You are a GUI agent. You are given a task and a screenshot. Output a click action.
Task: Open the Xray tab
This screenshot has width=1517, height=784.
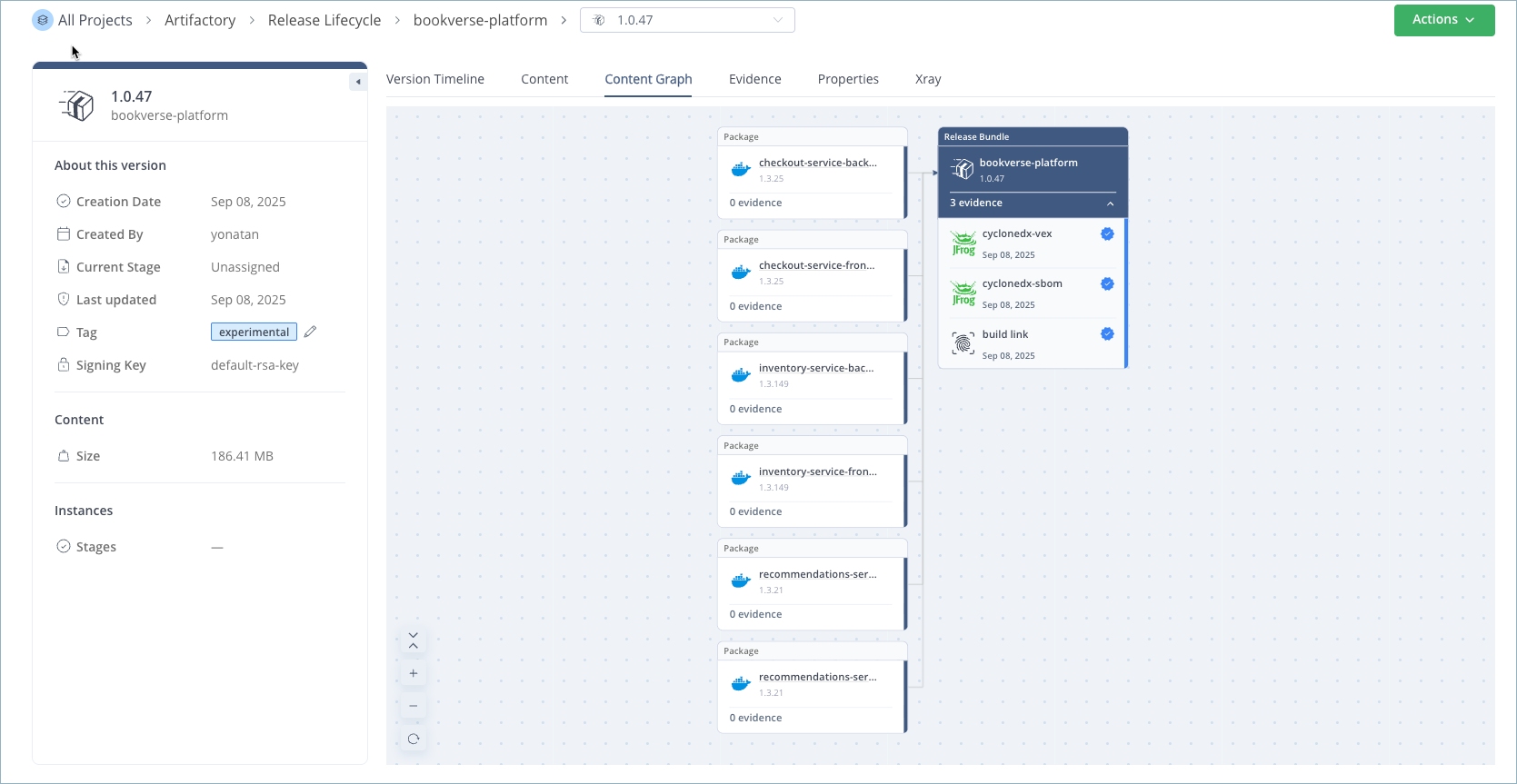(928, 79)
